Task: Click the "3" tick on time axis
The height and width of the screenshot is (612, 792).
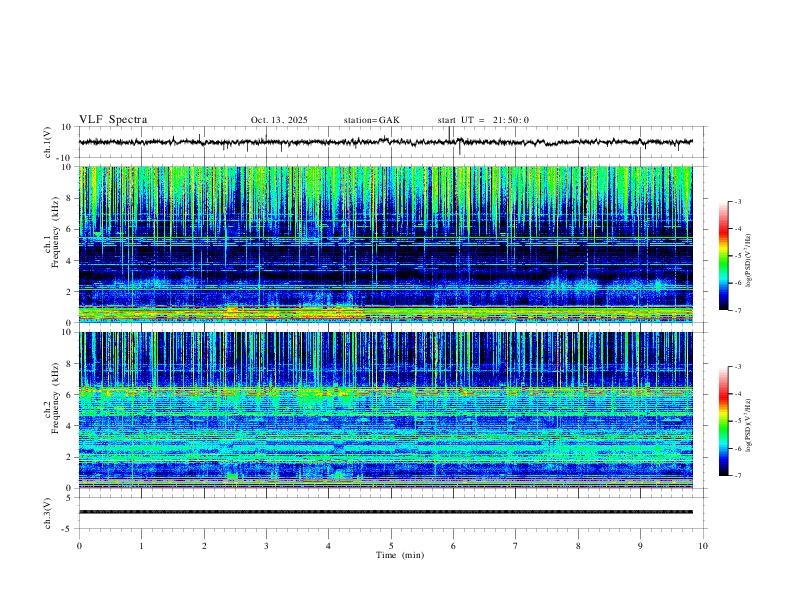Action: (x=266, y=546)
